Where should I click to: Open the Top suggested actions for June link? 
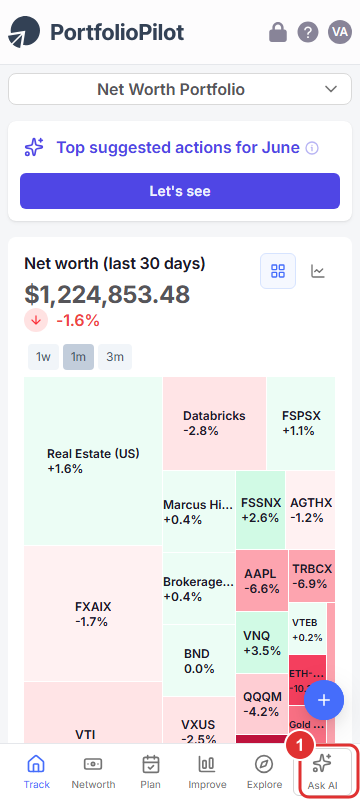pos(178,148)
